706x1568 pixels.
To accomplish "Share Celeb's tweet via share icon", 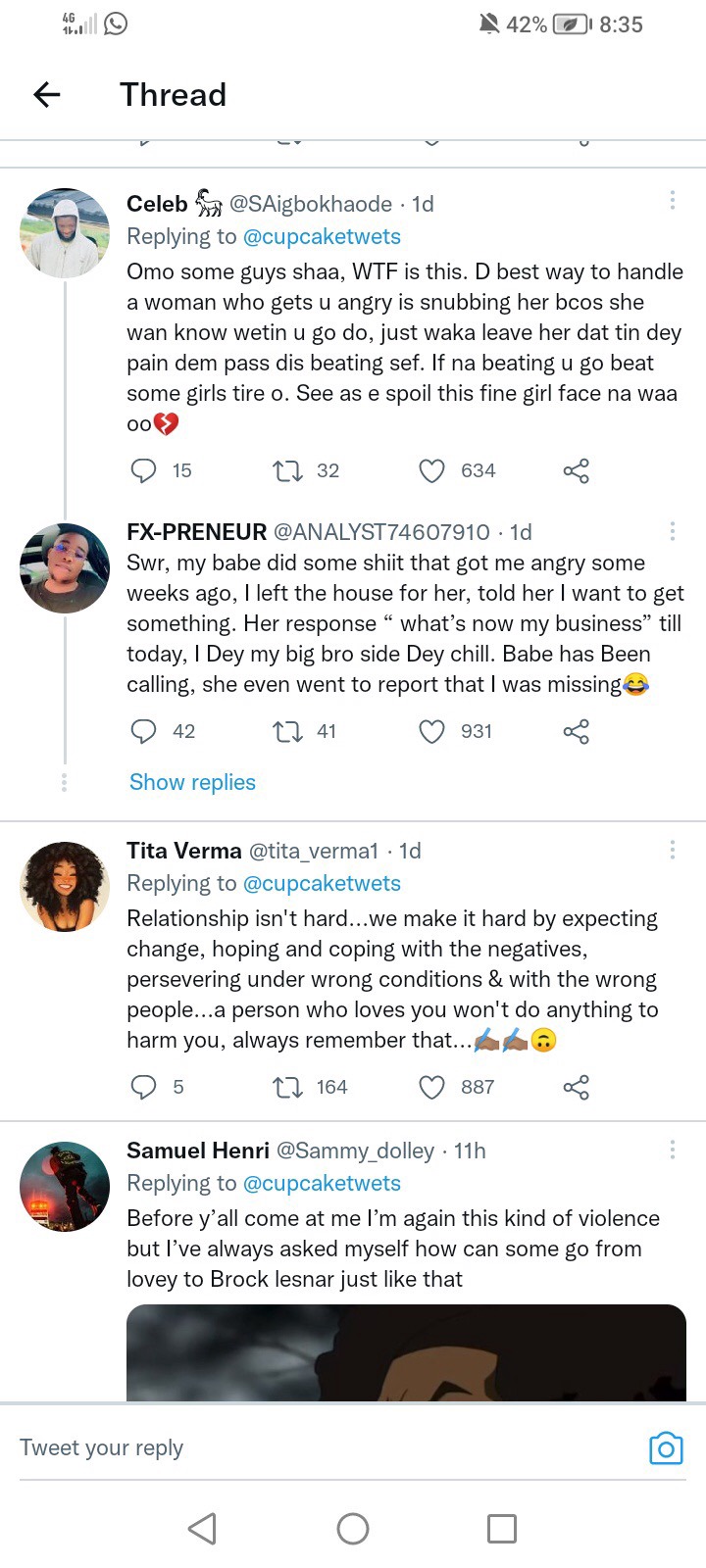I will tap(577, 471).
